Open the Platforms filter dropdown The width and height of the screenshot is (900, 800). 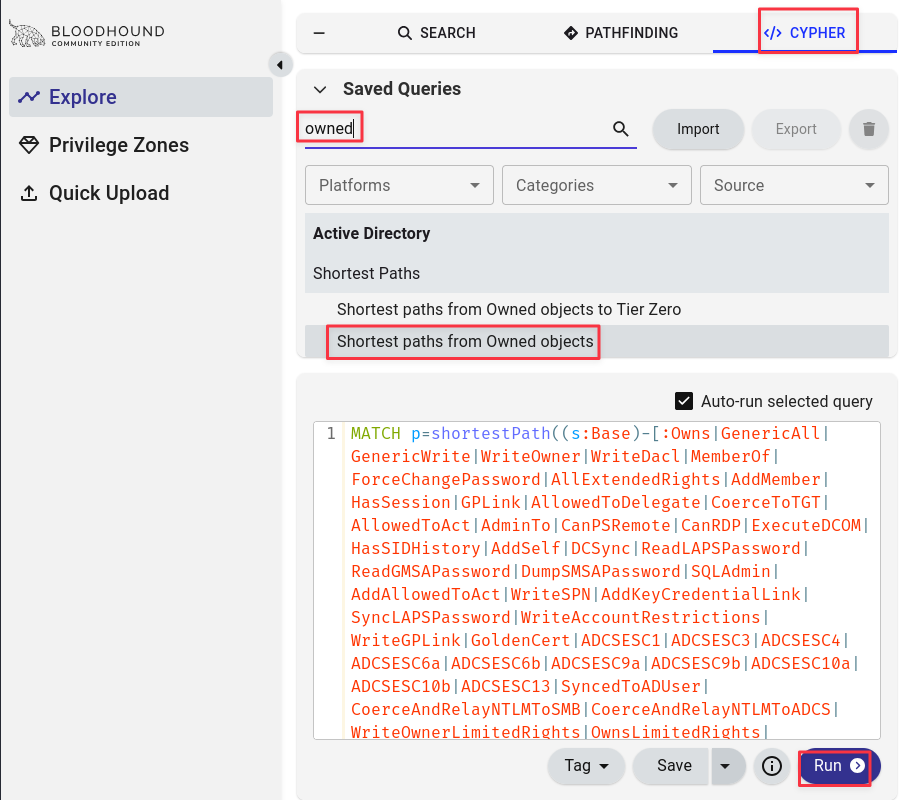coord(399,185)
